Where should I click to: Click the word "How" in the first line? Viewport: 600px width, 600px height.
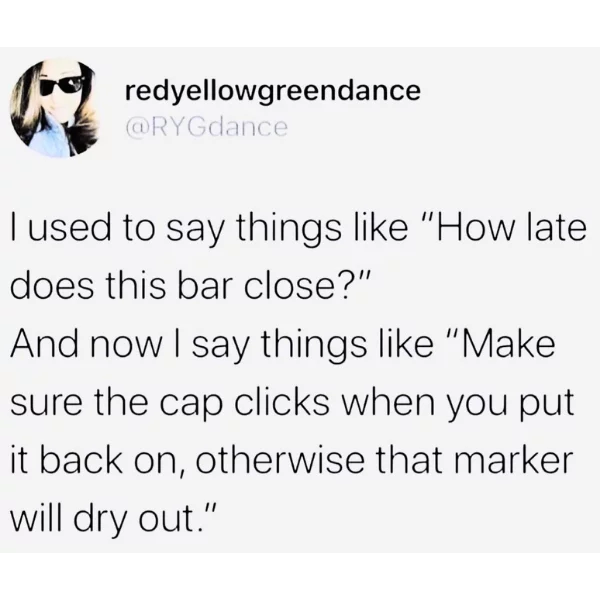tap(473, 227)
